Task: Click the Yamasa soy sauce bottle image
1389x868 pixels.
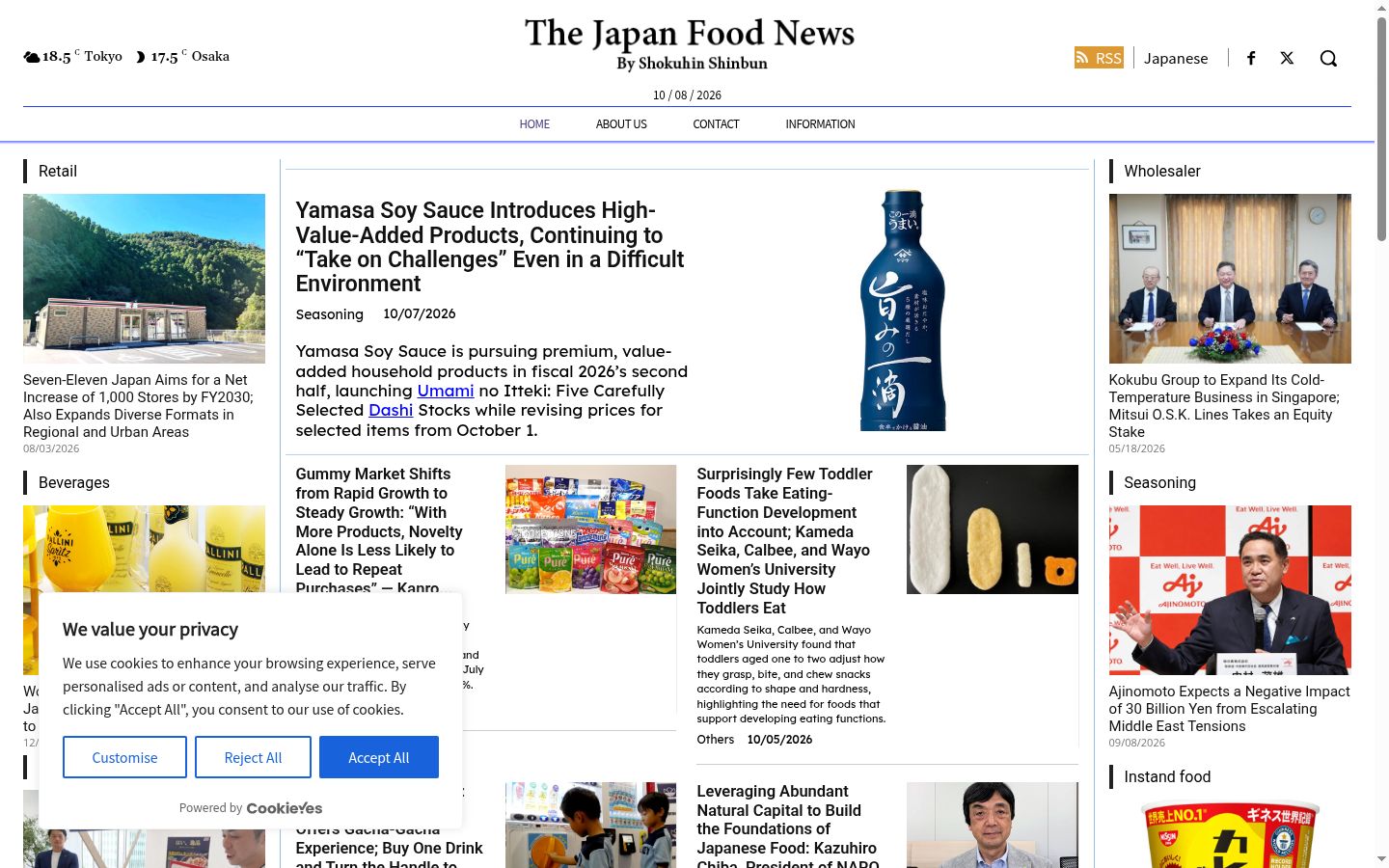Action: coord(903,311)
